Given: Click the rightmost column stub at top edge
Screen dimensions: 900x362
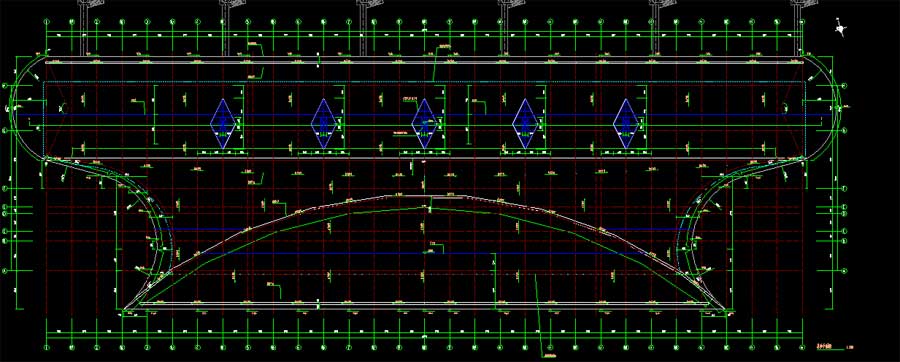Looking at the screenshot, I should (797, 28).
